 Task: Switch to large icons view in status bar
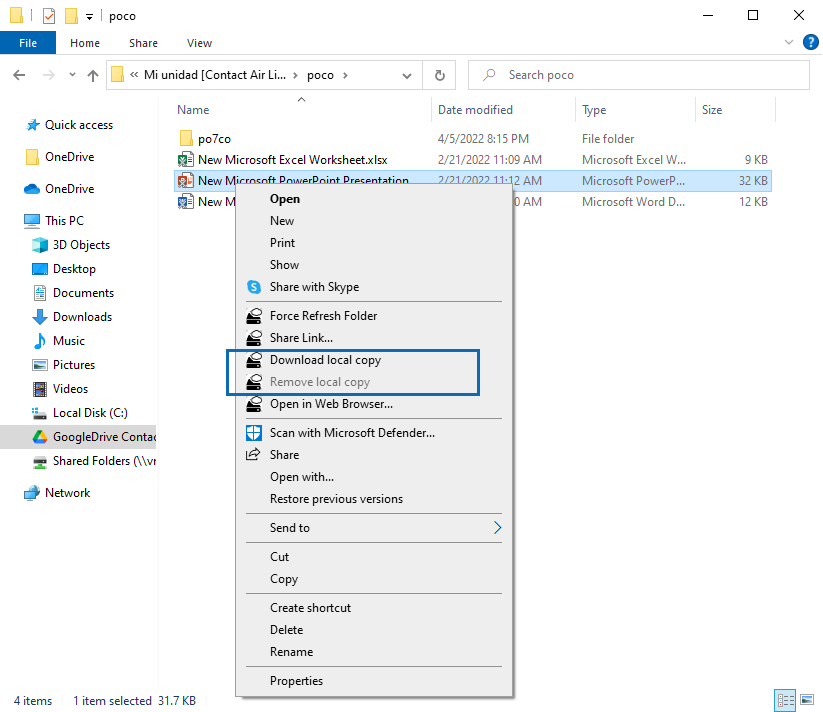806,701
